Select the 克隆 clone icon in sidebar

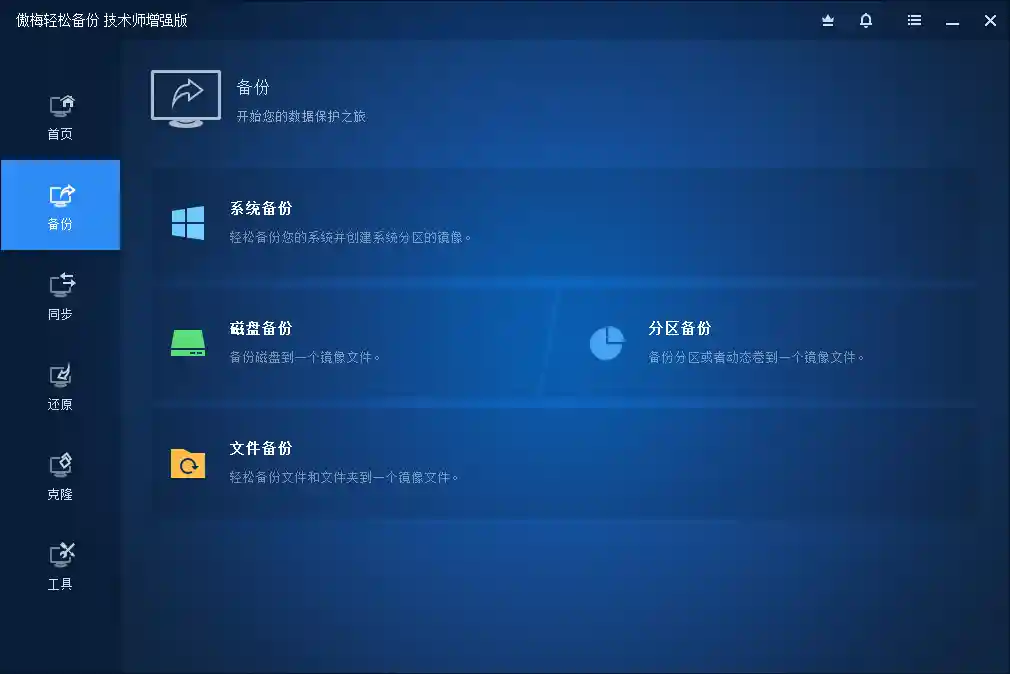pyautogui.click(x=60, y=464)
